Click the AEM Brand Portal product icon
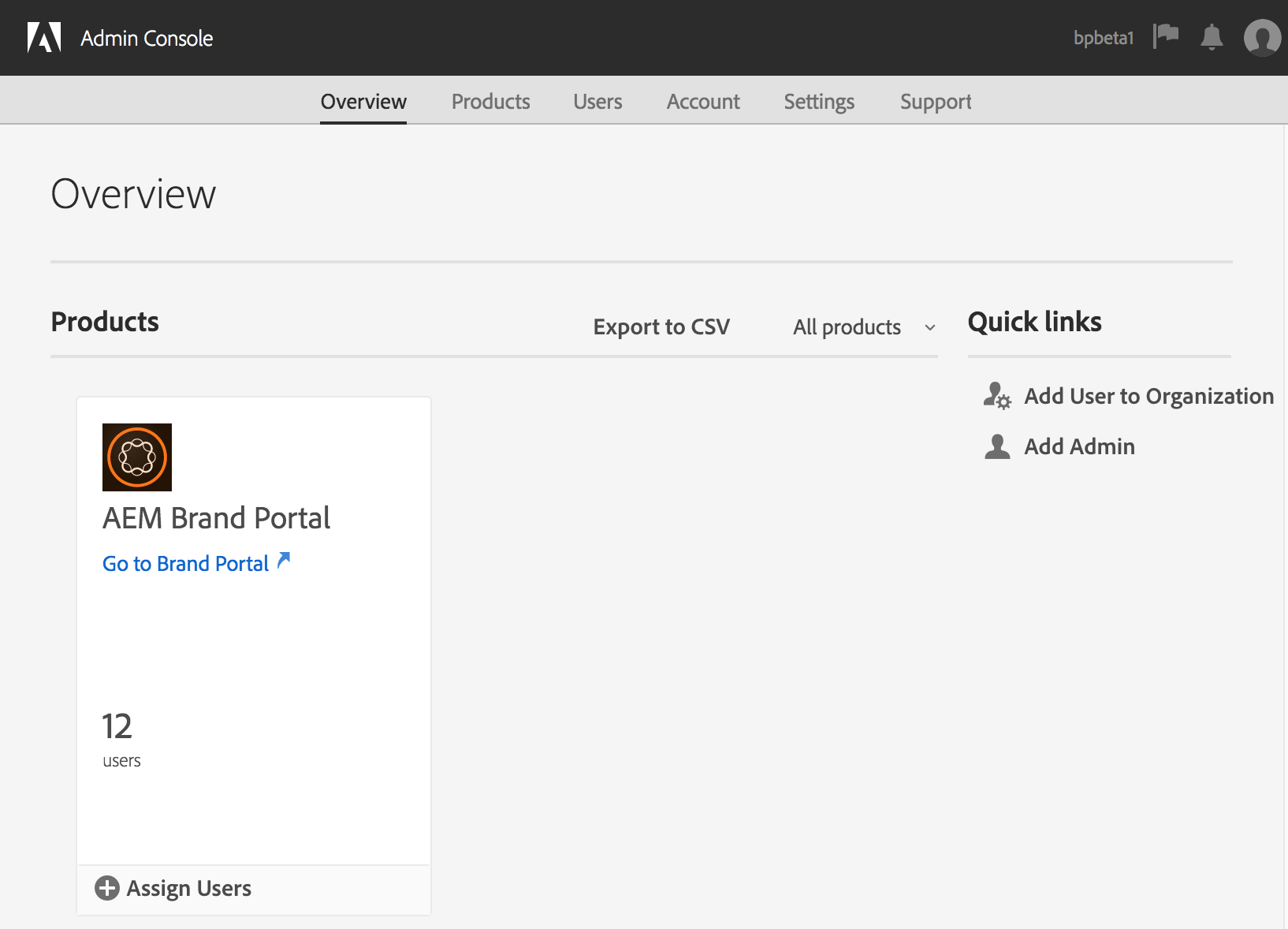1288x929 pixels. [136, 457]
